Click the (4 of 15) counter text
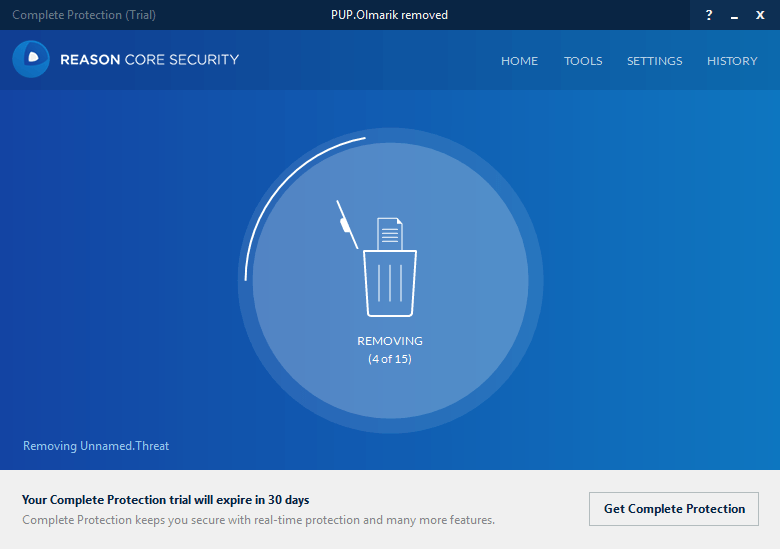This screenshot has height=549, width=780. point(390,359)
